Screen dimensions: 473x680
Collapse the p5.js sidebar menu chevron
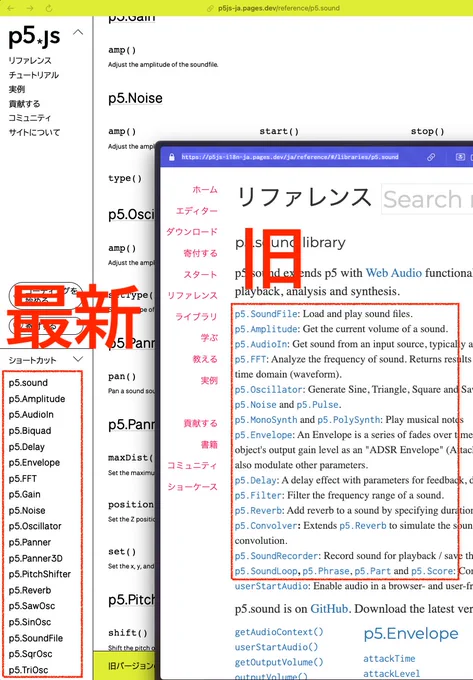pyautogui.click(x=78, y=32)
